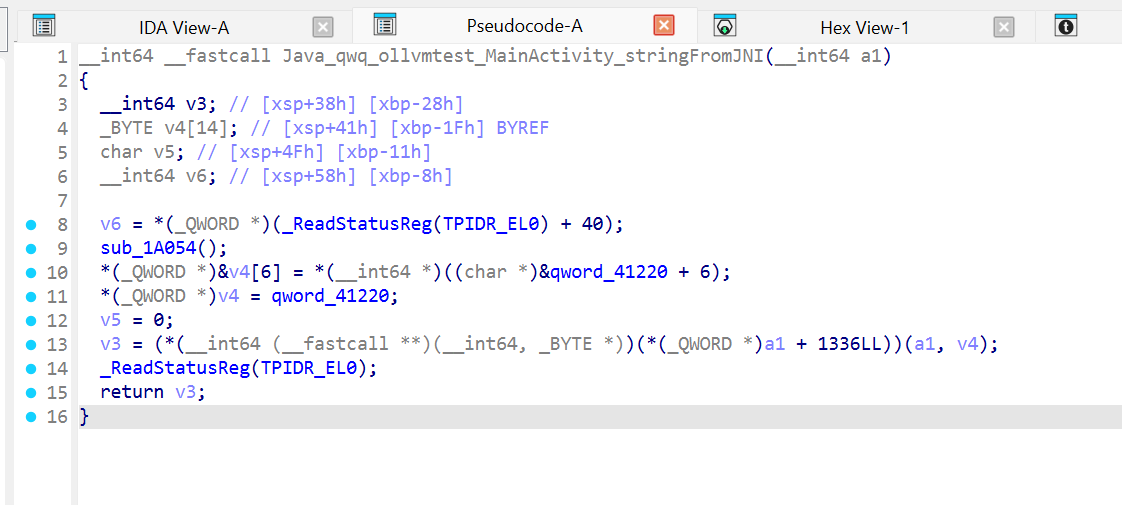This screenshot has height=505, width=1122.
Task: Click 'v5 = 0;' statement
Action: point(137,320)
